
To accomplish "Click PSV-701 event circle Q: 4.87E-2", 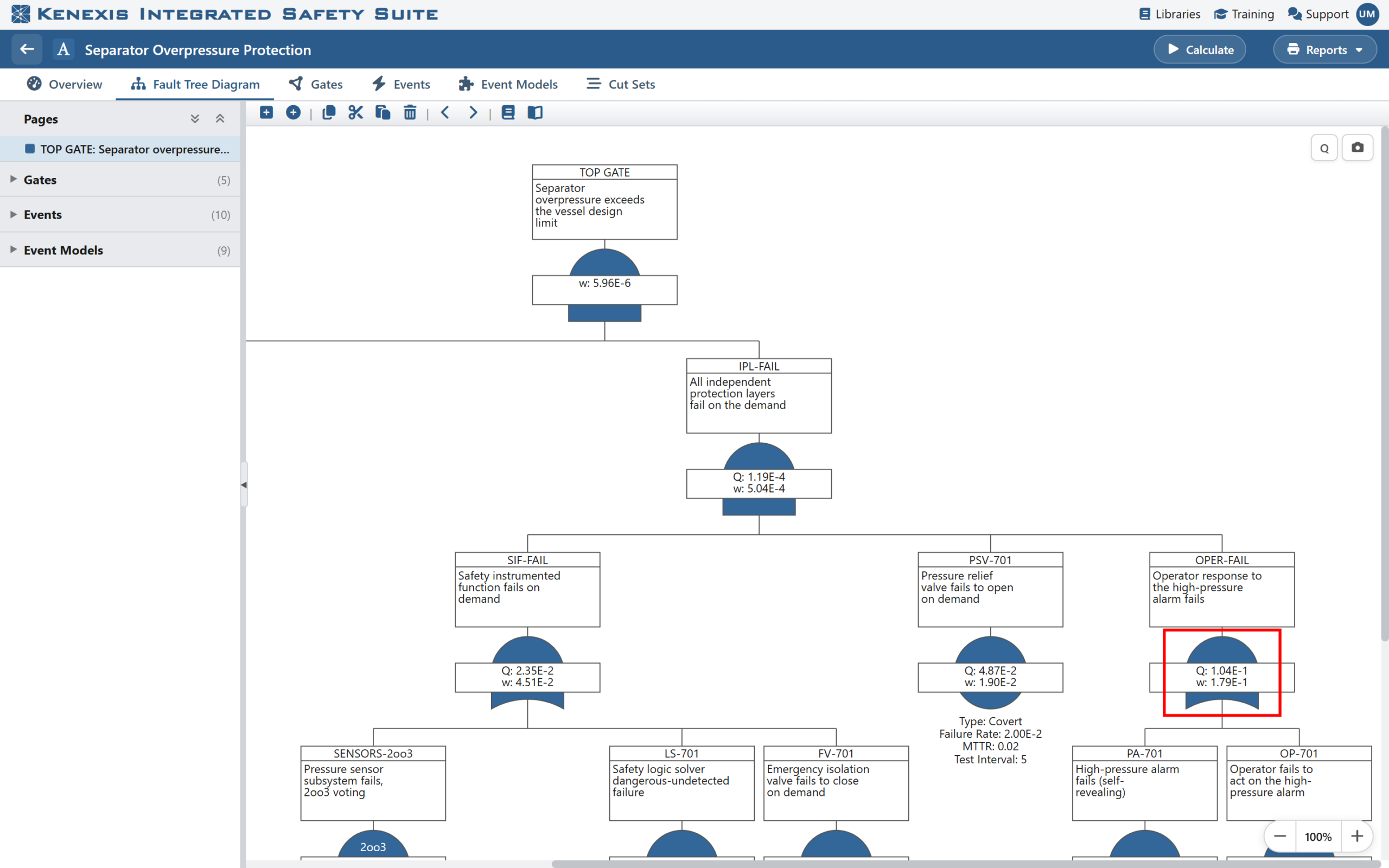I will click(x=990, y=673).
